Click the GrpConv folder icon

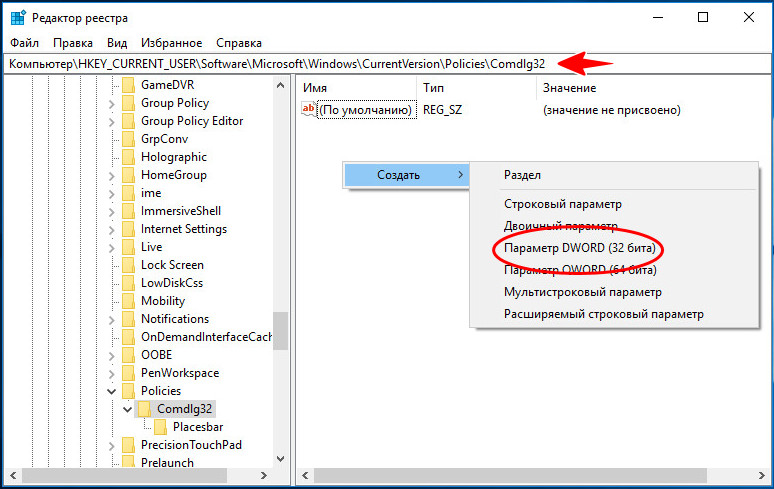[128, 139]
